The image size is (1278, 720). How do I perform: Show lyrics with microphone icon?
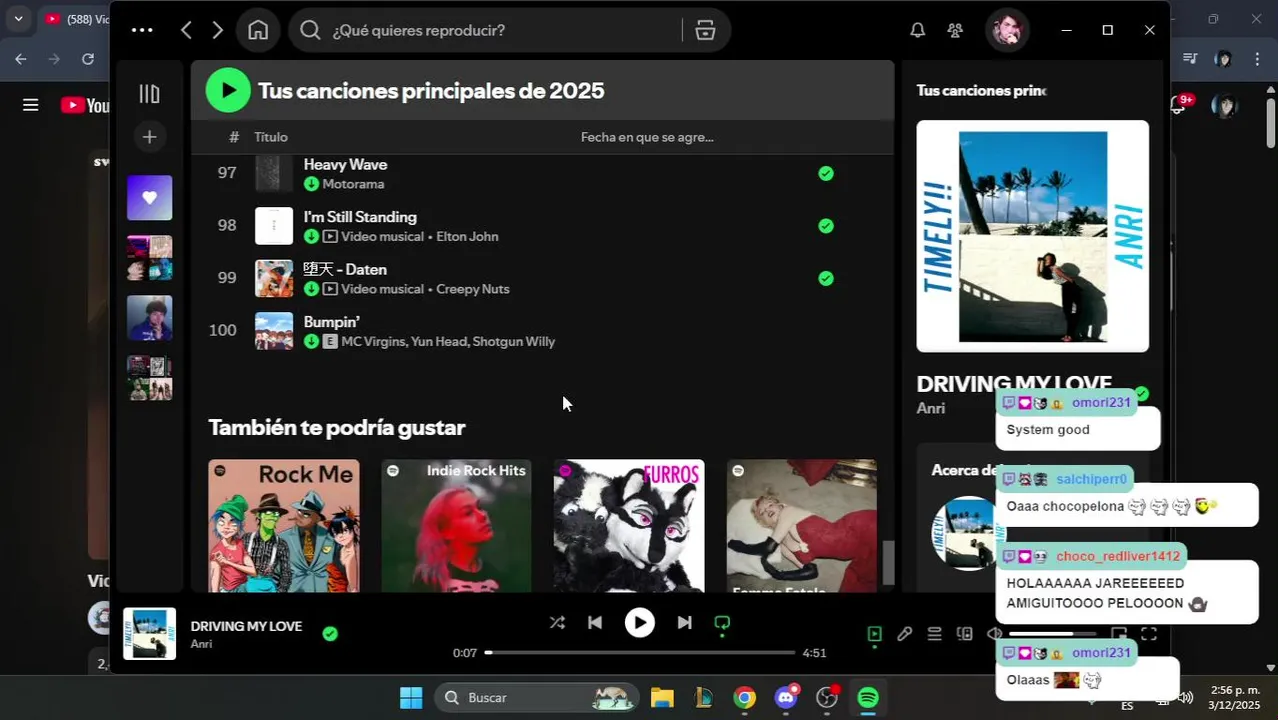point(904,634)
